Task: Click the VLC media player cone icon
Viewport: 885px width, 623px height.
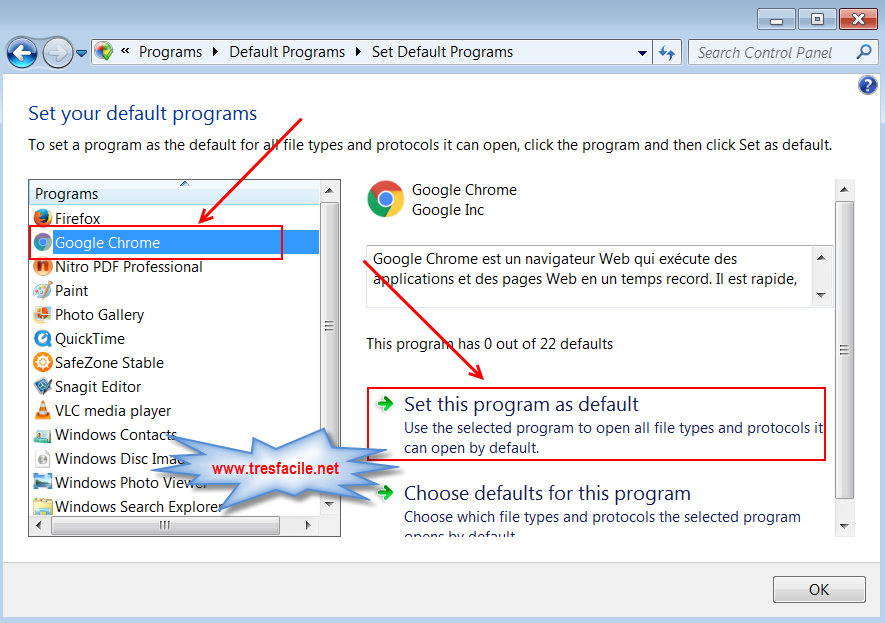Action: tap(42, 410)
